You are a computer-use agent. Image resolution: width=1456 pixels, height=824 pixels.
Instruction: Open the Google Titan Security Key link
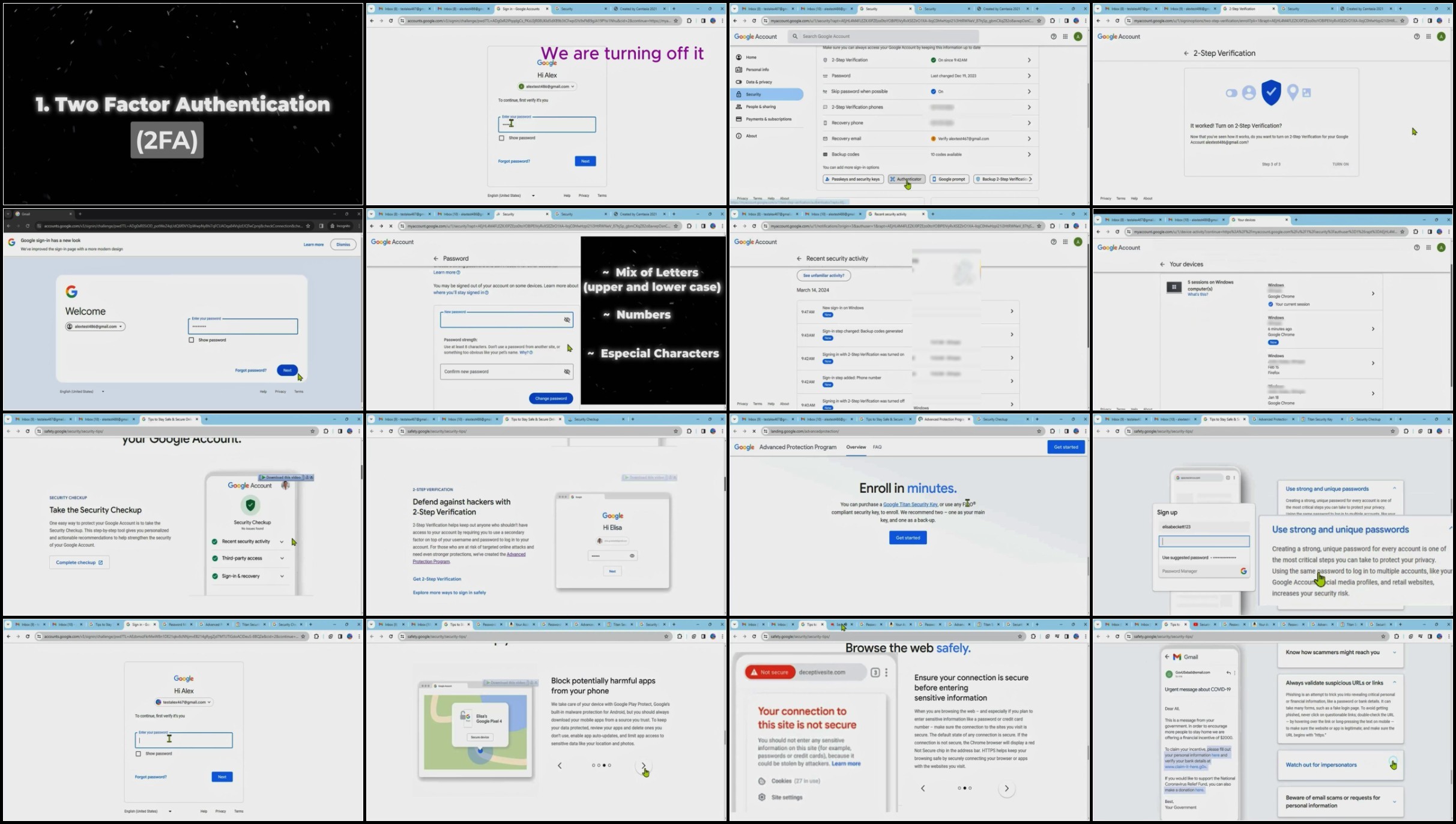[910, 505]
